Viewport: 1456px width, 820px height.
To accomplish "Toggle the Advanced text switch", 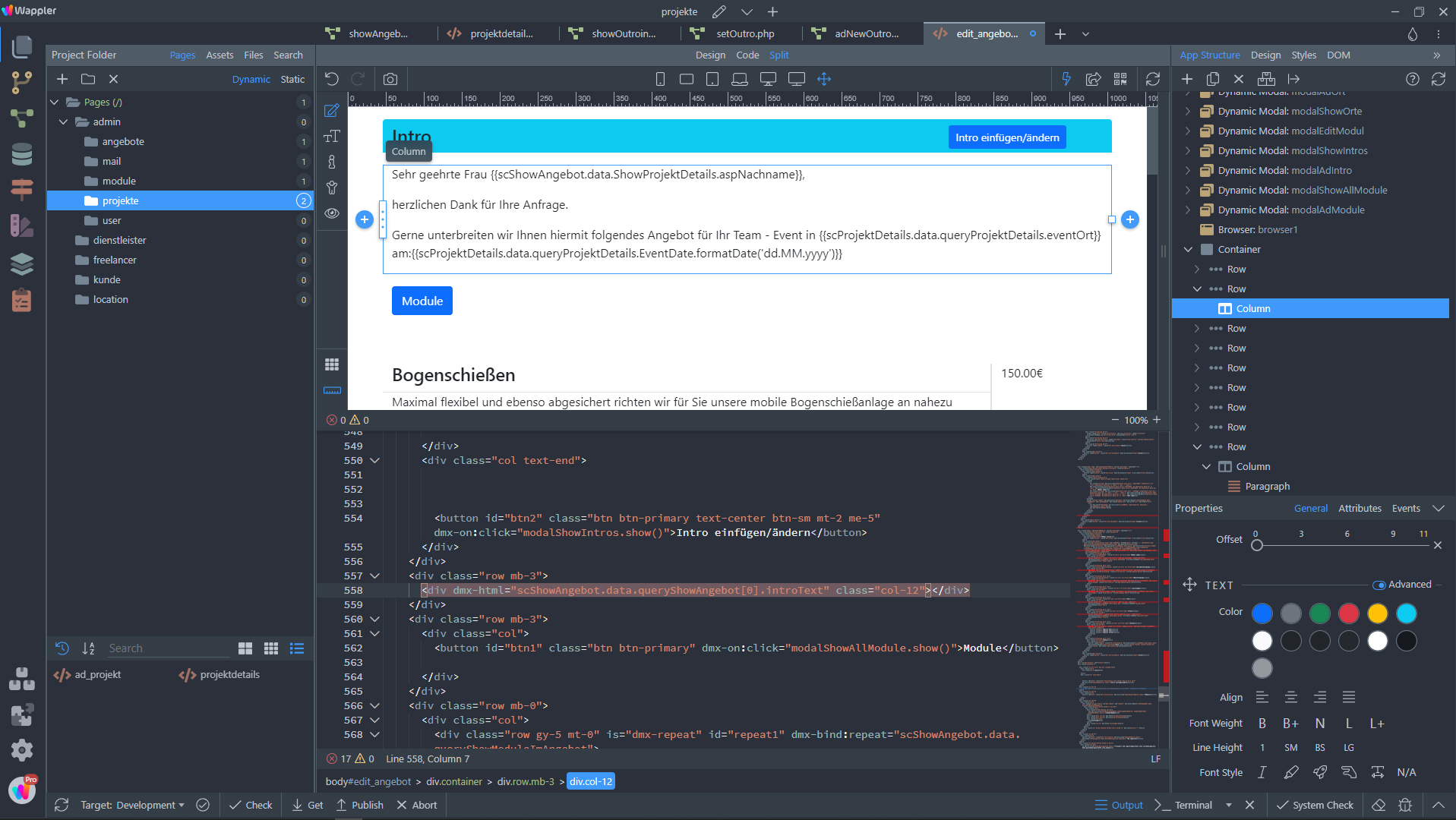I will tap(1379, 585).
